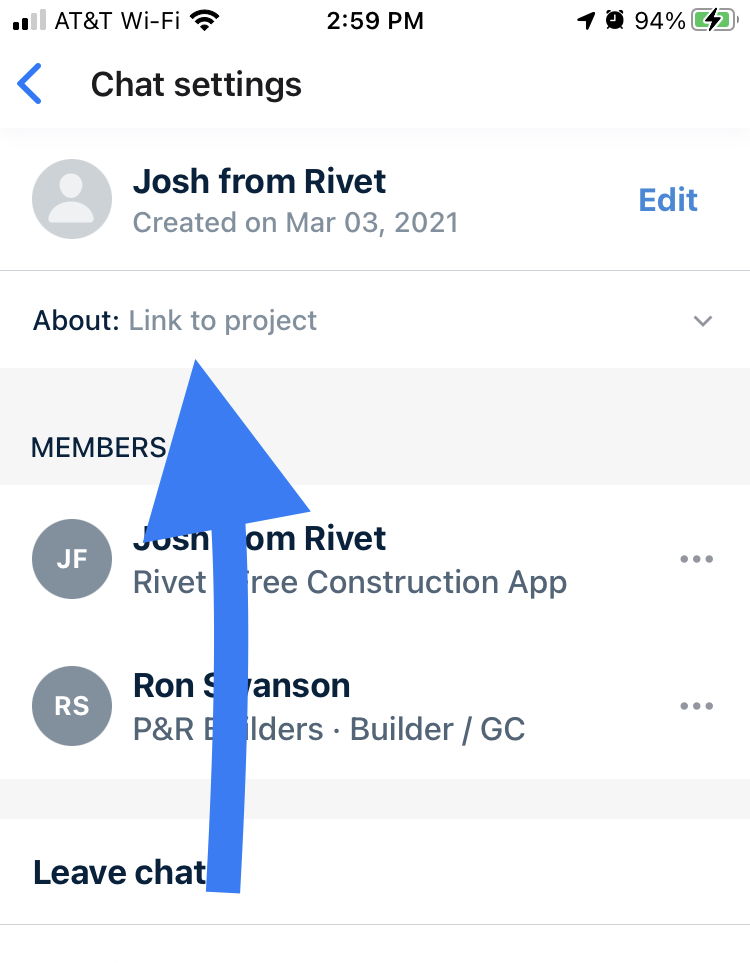Tap the Chat settings title
The width and height of the screenshot is (750, 963).
pos(197,84)
